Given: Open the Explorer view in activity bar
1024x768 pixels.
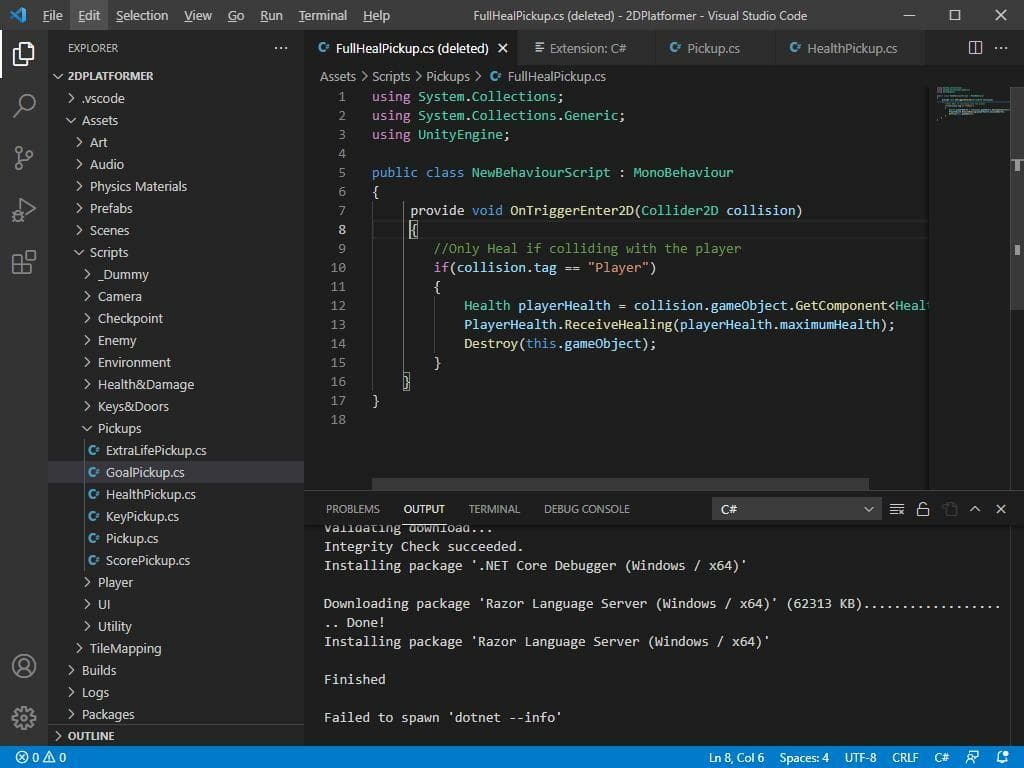Looking at the screenshot, I should [x=24, y=54].
